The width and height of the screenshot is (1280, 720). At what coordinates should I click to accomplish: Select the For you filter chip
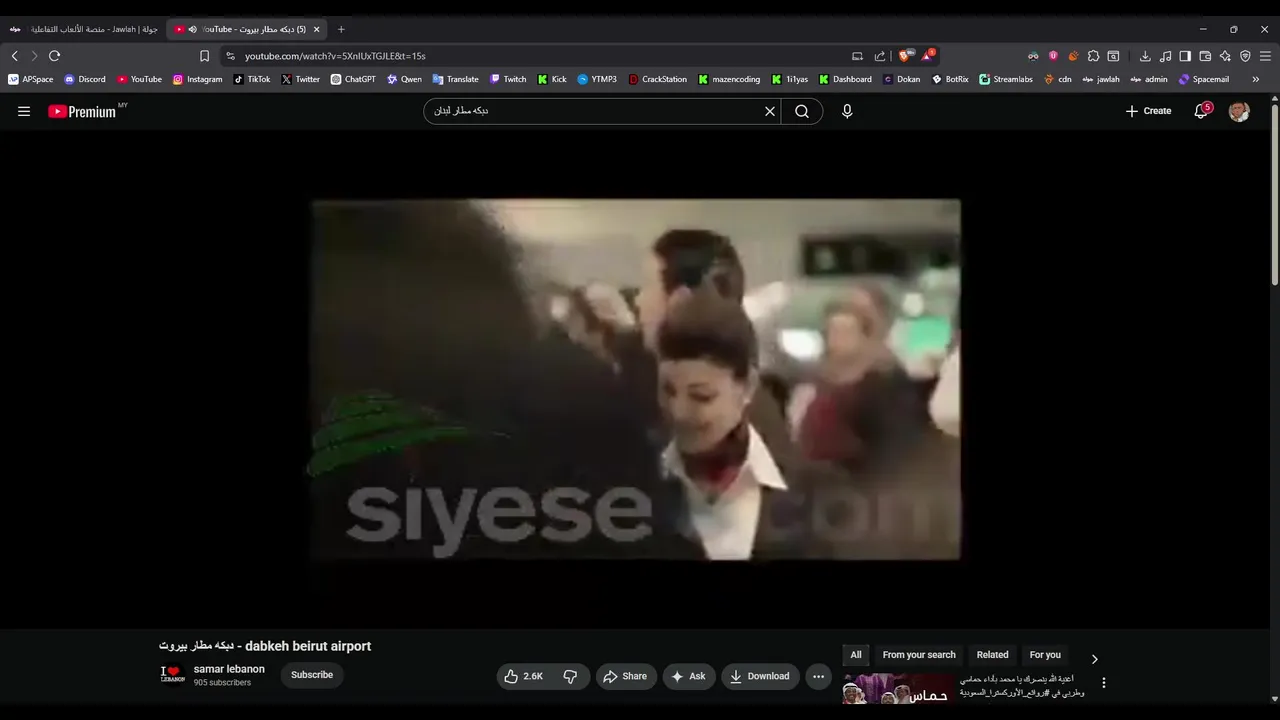1045,655
